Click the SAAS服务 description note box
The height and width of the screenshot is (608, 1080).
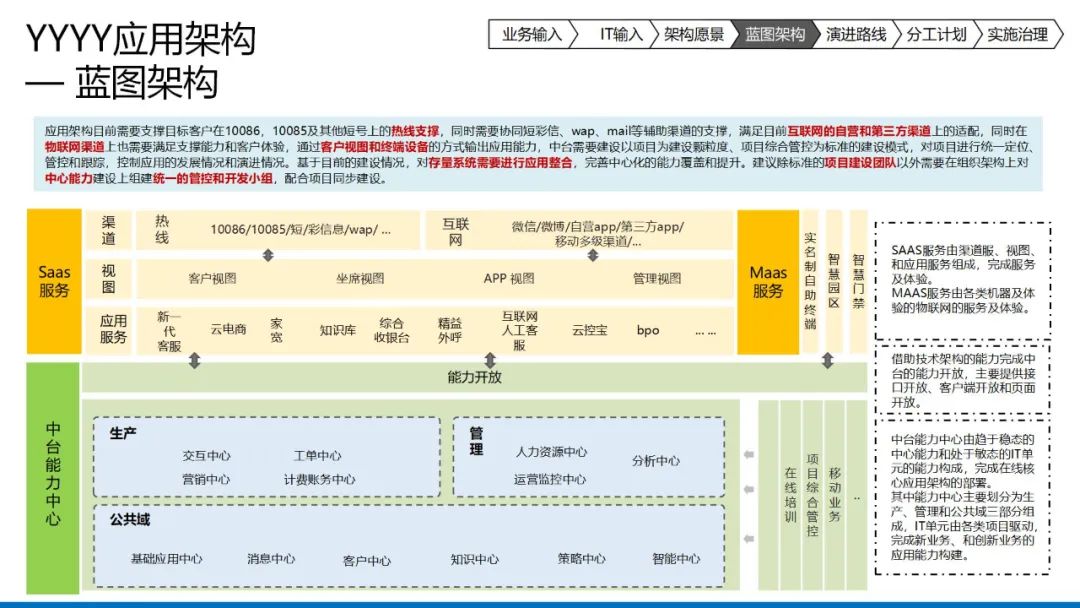click(x=963, y=280)
